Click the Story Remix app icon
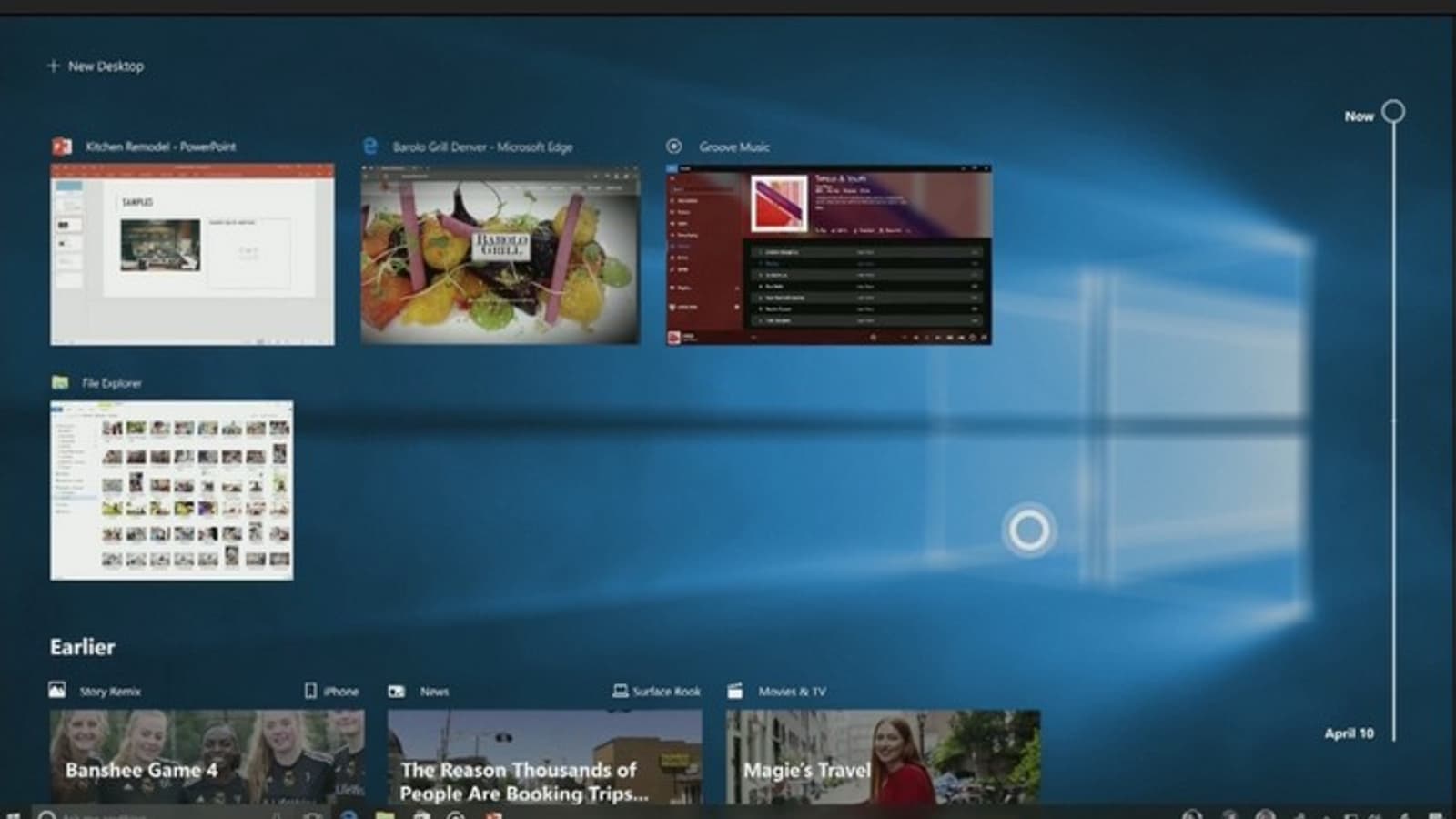The image size is (1456, 819). click(57, 690)
